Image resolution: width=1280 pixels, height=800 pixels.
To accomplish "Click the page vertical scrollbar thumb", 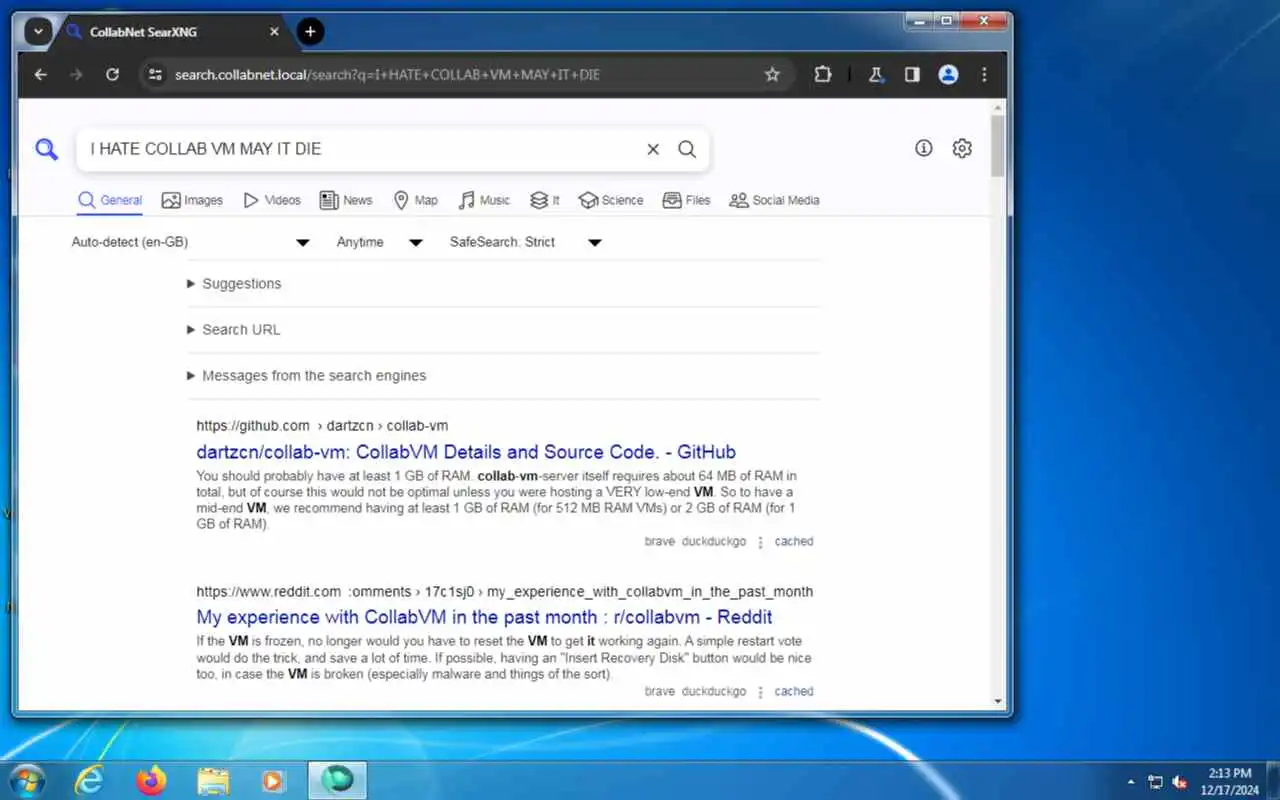I will coord(998,146).
